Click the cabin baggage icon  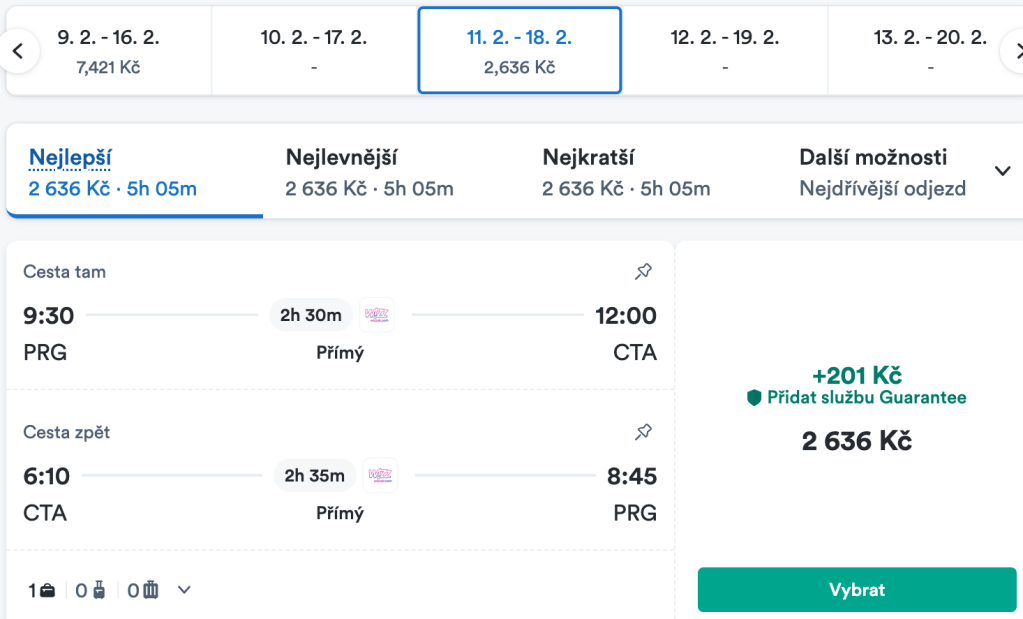[99, 590]
